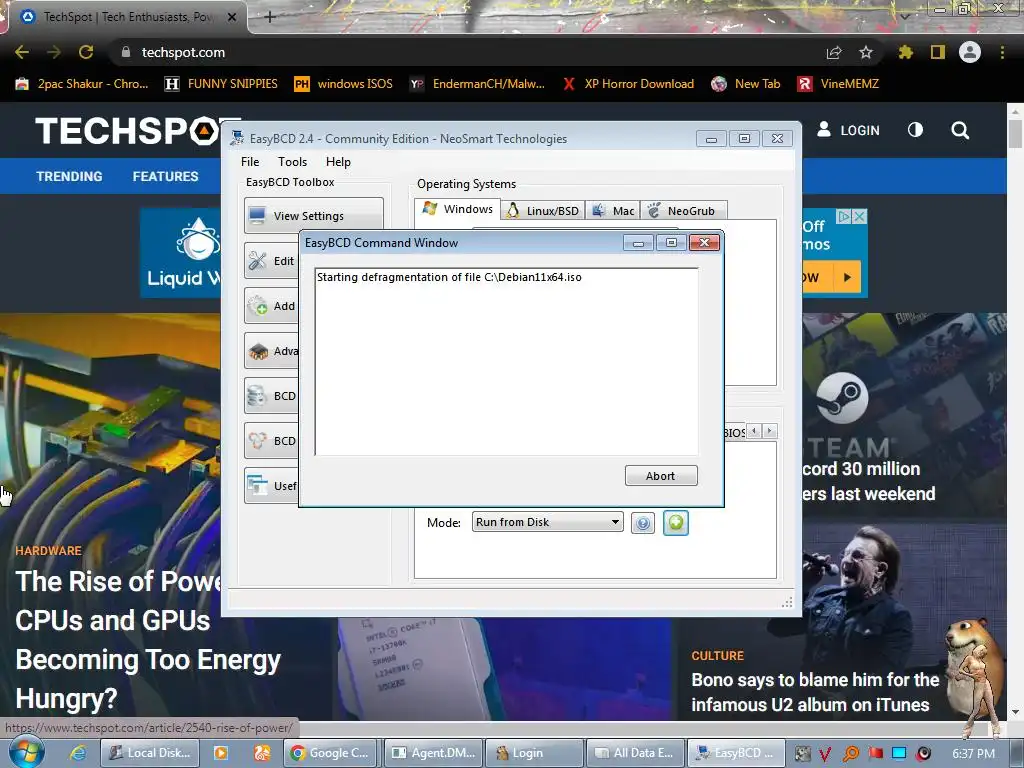Open the Chrome extensions puzzle icon
This screenshot has width=1024, height=768.
[x=905, y=52]
